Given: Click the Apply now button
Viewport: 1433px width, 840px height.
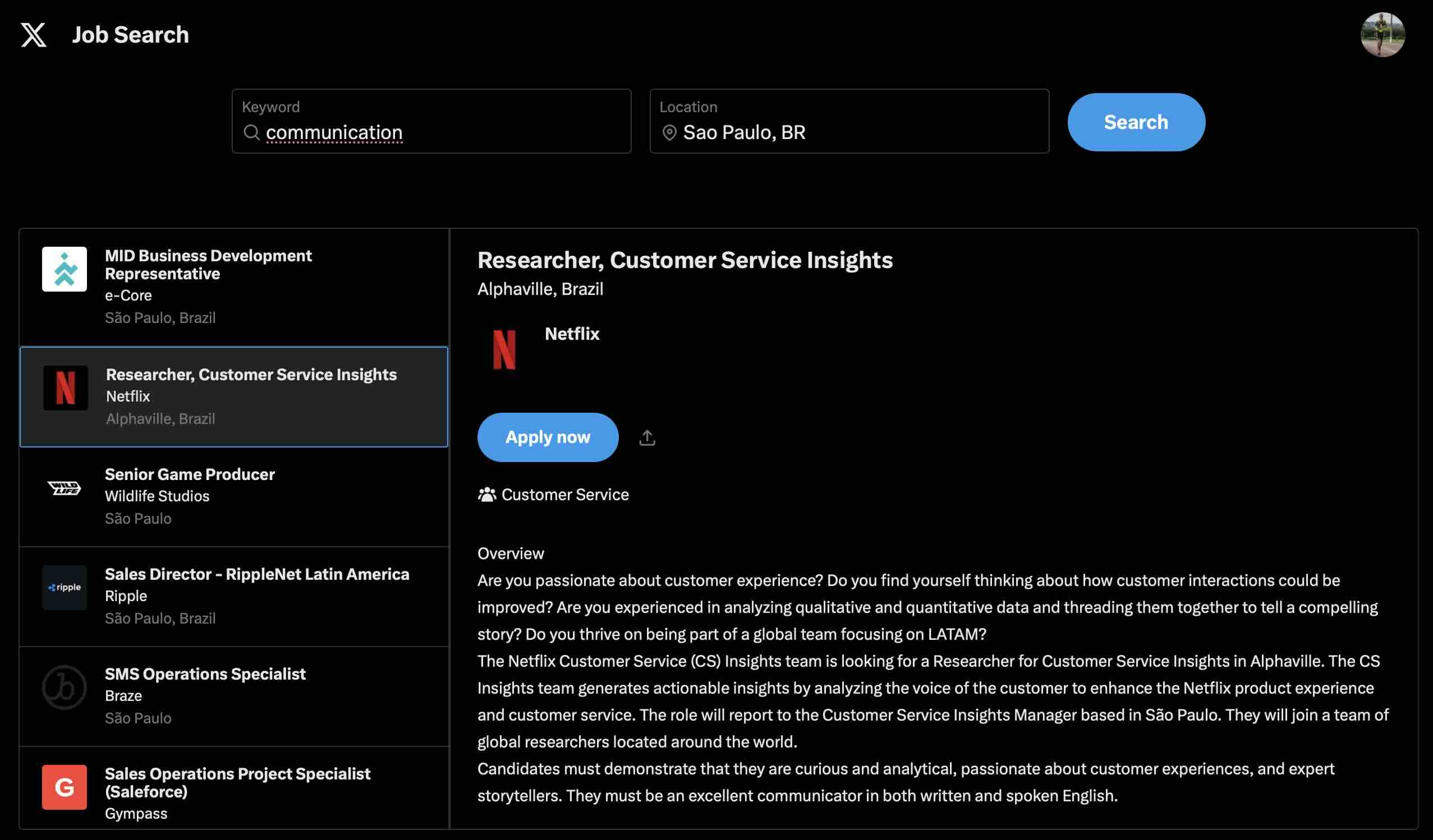Looking at the screenshot, I should 548,437.
